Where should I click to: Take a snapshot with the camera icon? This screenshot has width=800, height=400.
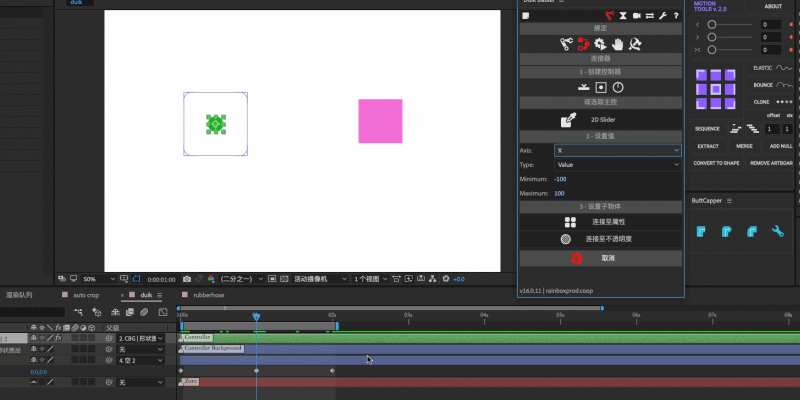point(187,279)
